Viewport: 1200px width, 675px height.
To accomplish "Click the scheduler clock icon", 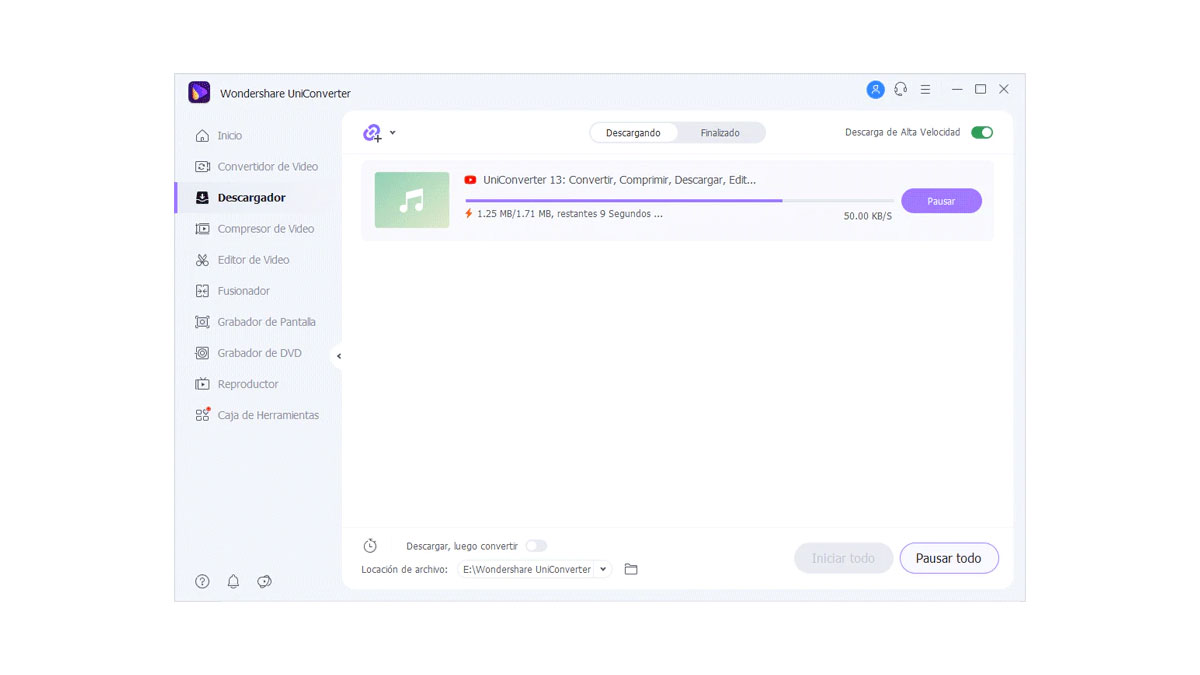I will [x=370, y=546].
